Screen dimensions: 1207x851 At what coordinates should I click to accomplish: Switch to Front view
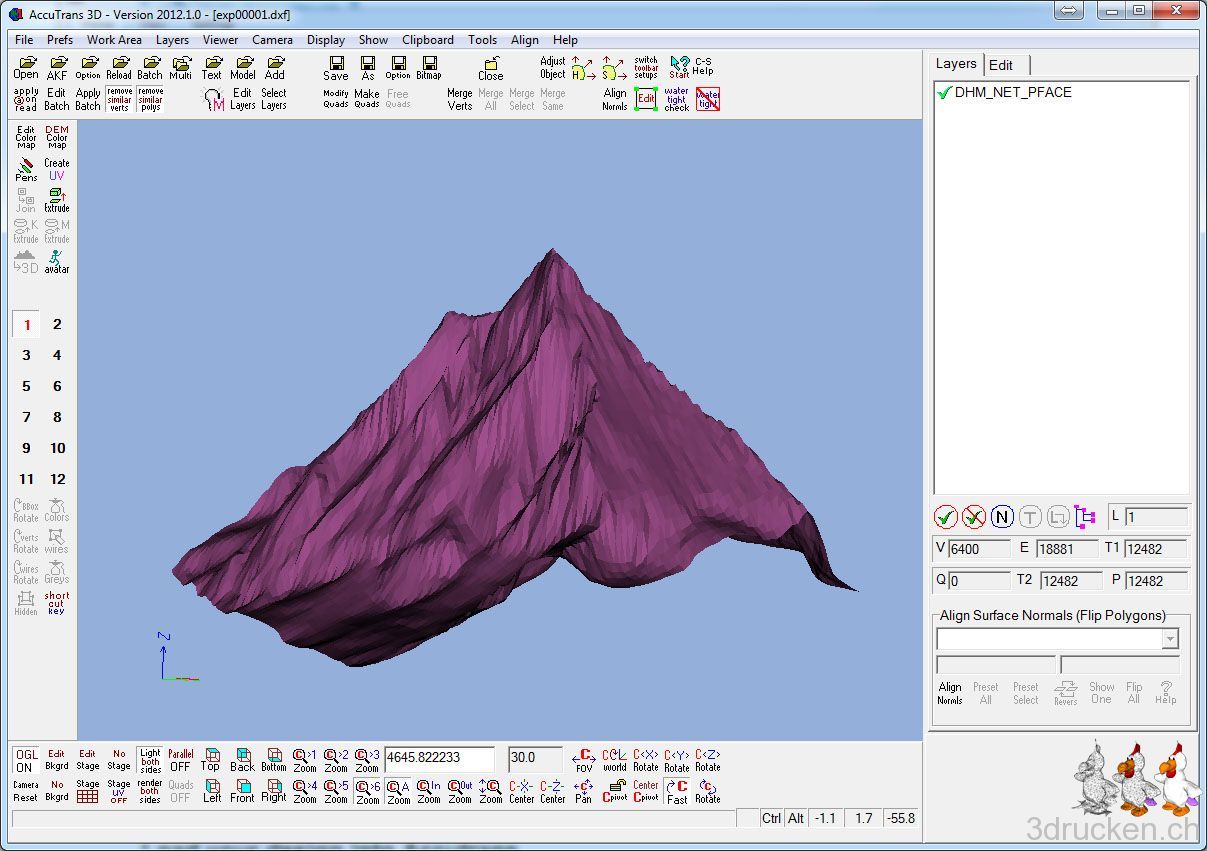242,791
